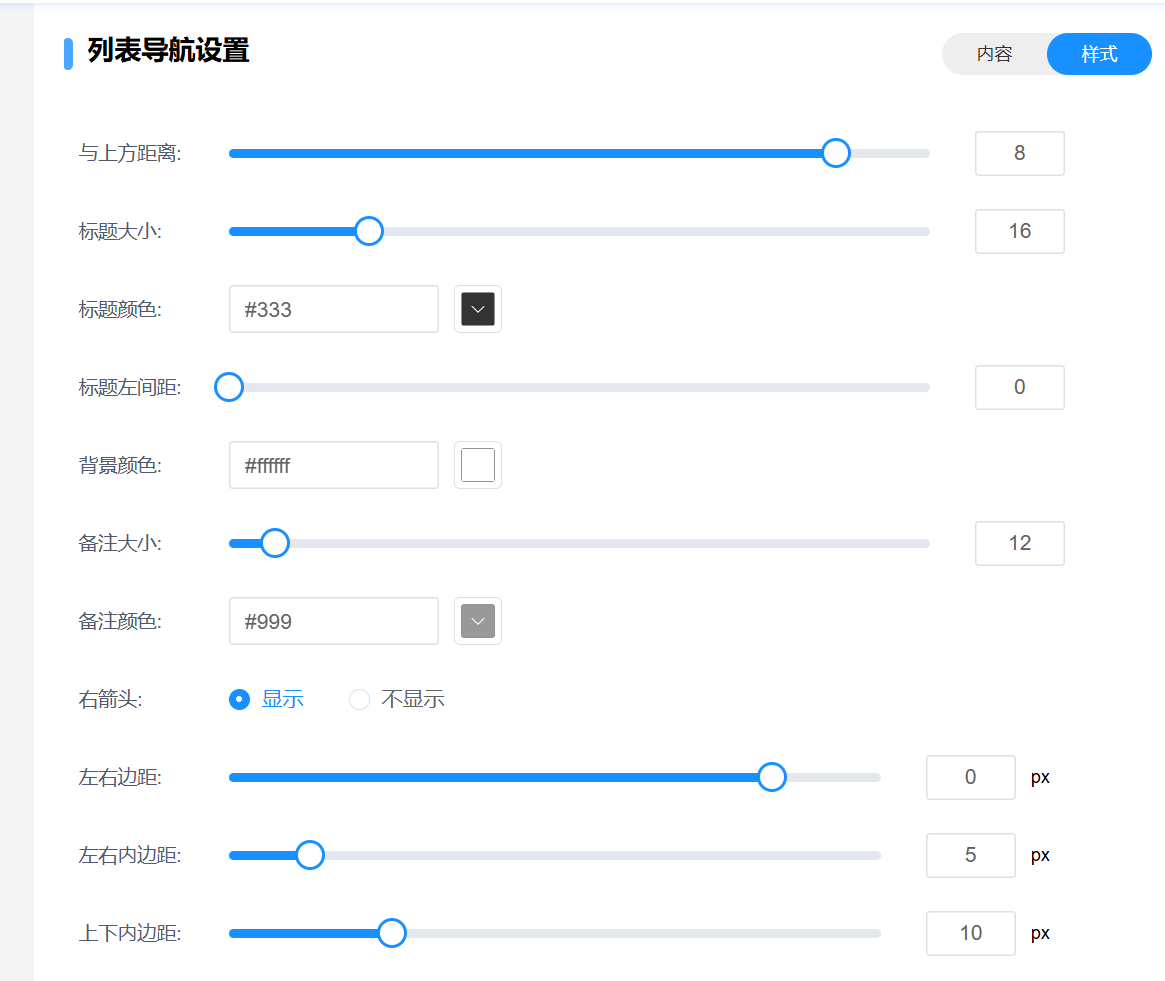Click the 标题颜色 hex input field
The height and width of the screenshot is (981, 1165).
pyautogui.click(x=333, y=309)
